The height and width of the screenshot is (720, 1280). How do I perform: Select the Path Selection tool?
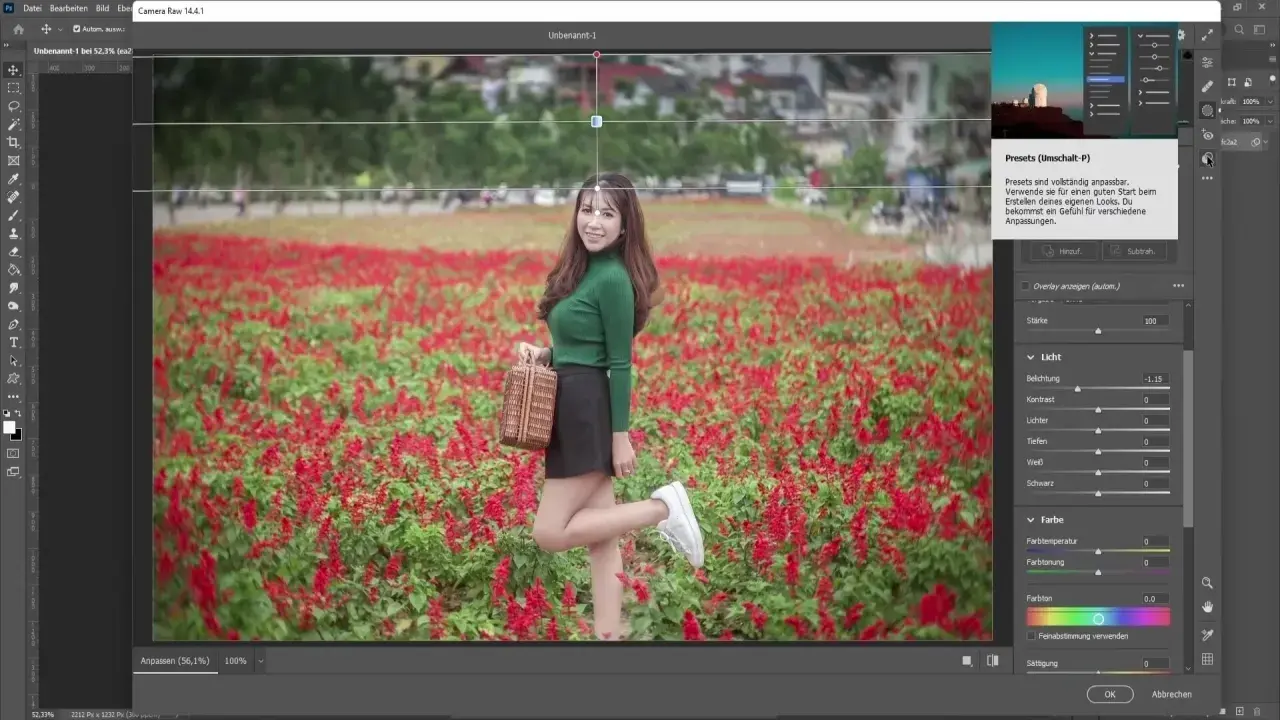[x=14, y=360]
